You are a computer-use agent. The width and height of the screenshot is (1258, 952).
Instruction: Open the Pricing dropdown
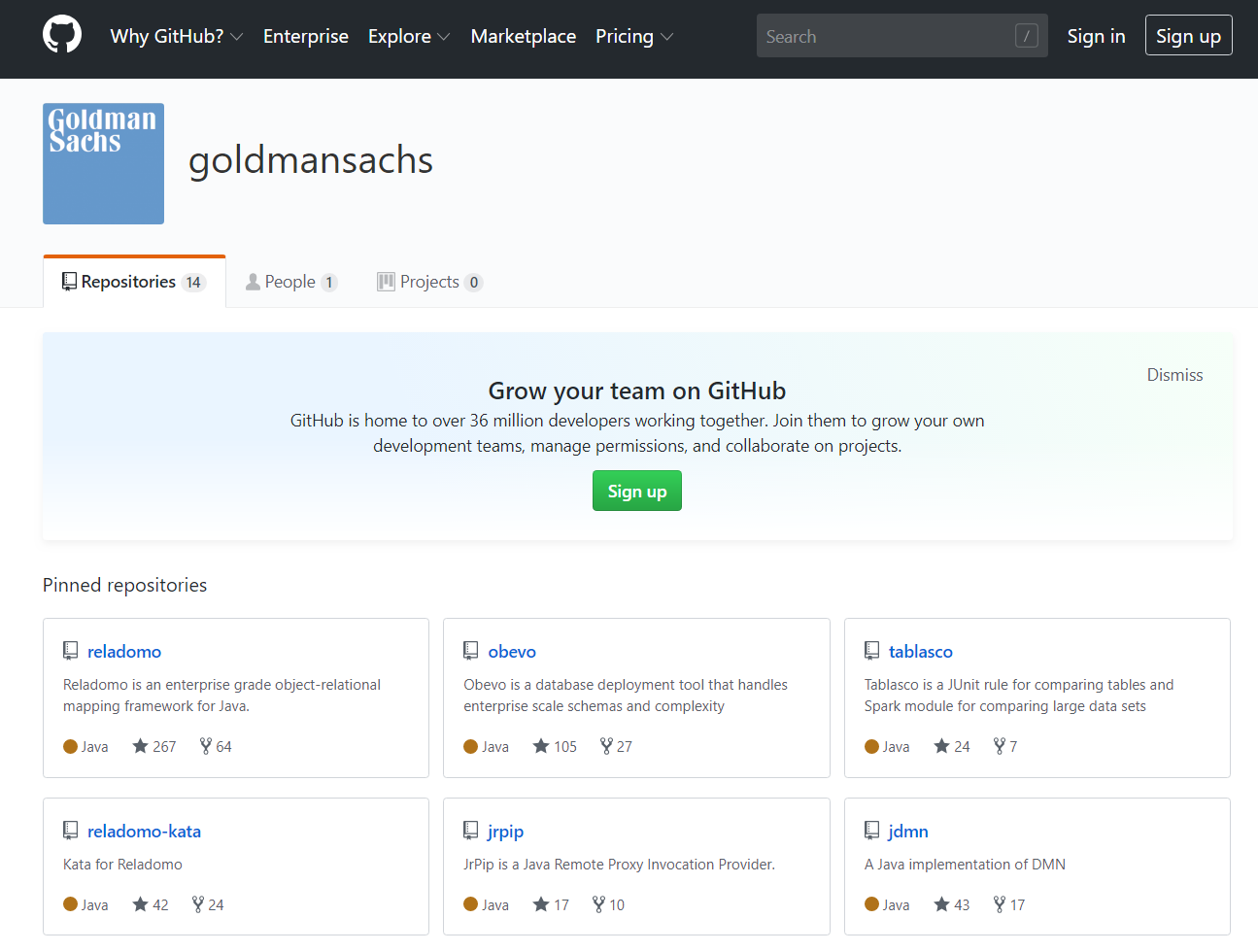[633, 36]
